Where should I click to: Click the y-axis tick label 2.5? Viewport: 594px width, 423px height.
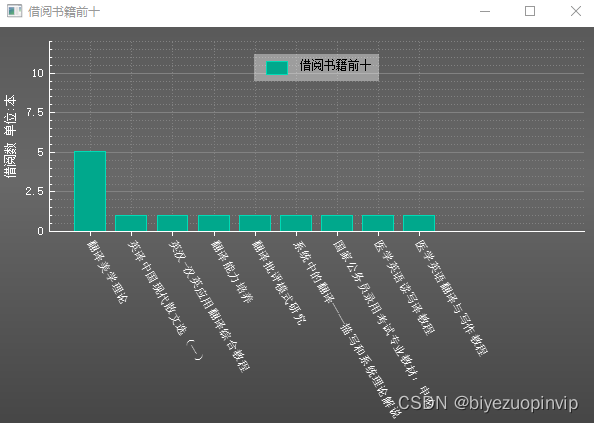(x=35, y=192)
